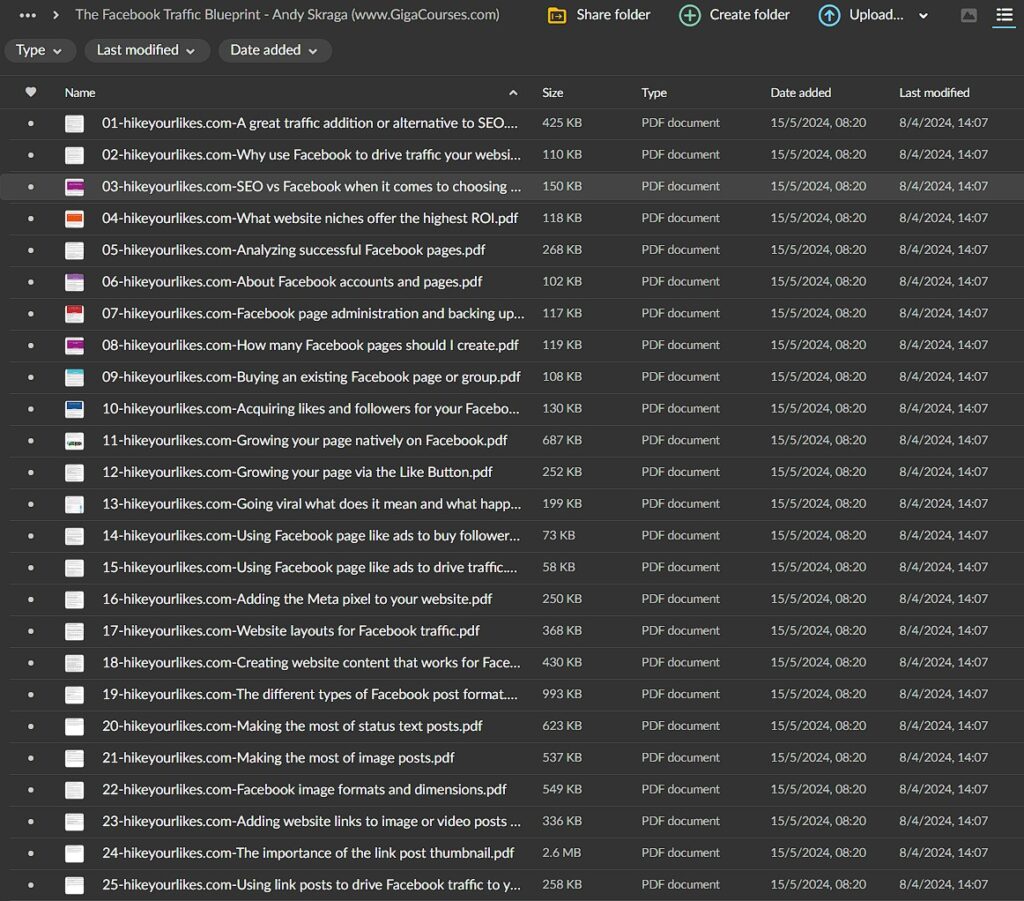
Task: Click PDF icon of file 04 website niches
Action: 75,218
